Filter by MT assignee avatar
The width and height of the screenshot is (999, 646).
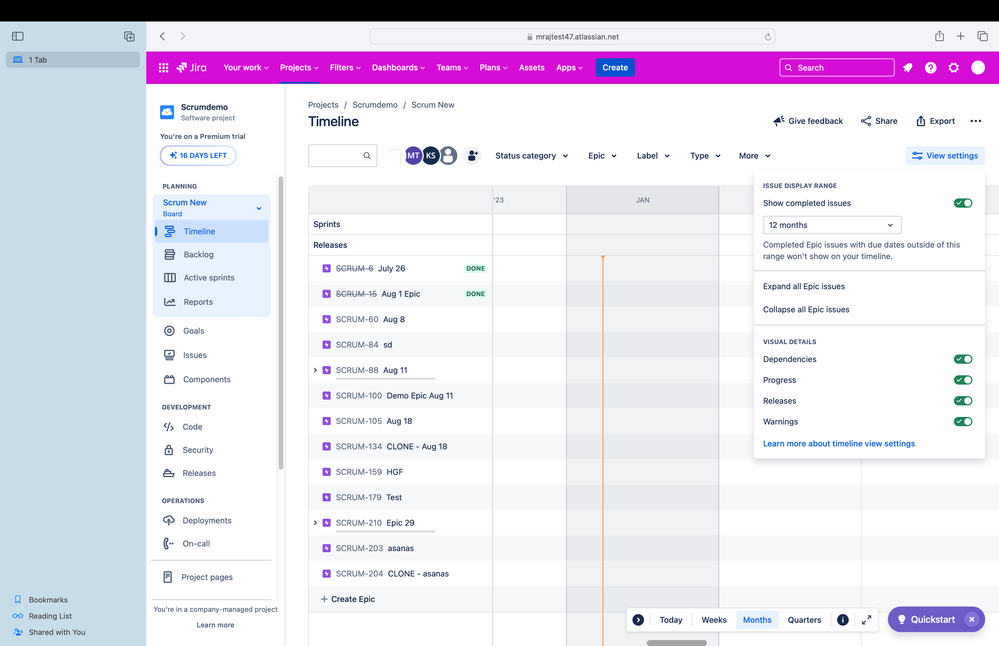pyautogui.click(x=413, y=155)
